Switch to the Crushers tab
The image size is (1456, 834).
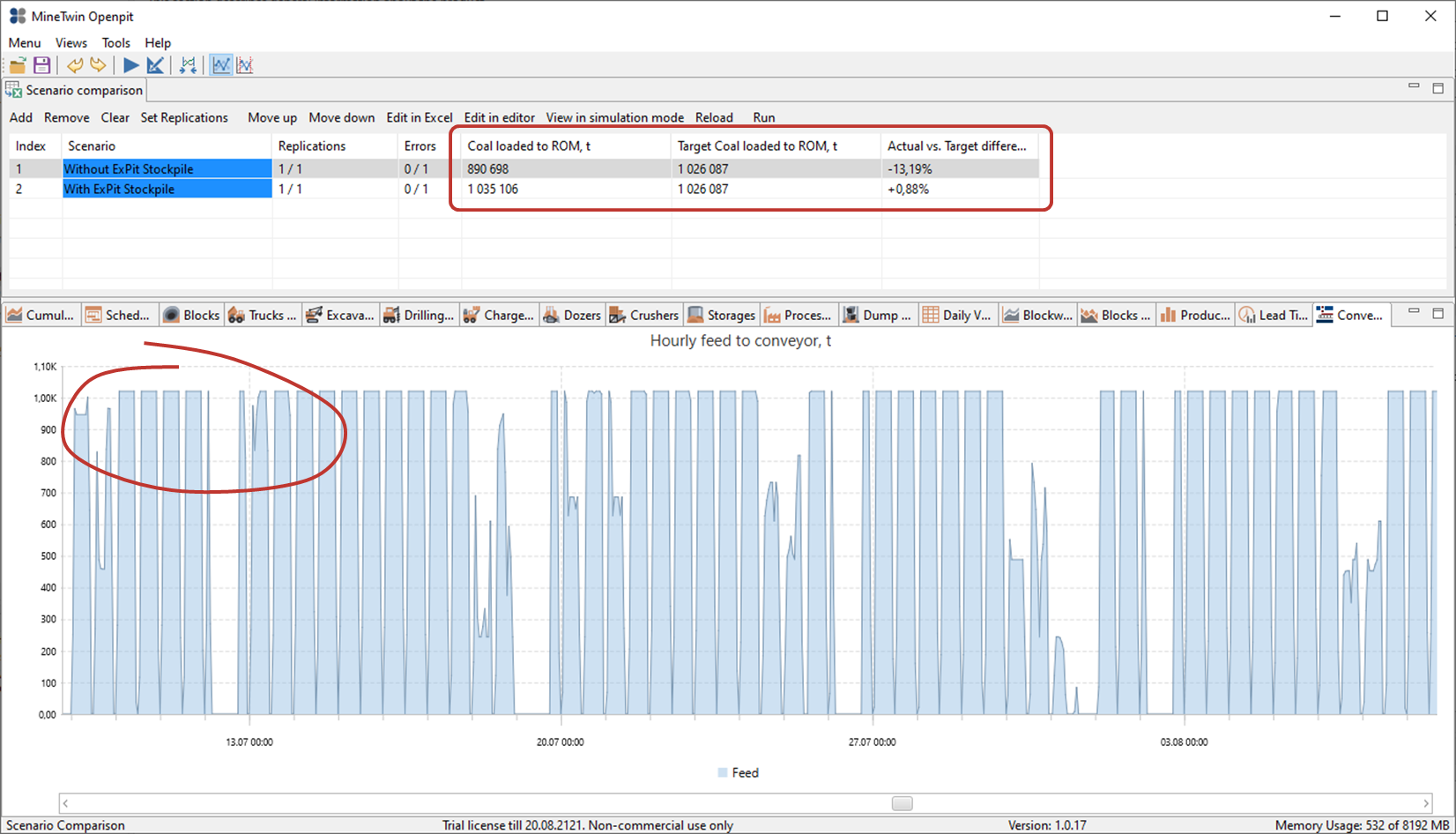pyautogui.click(x=644, y=315)
